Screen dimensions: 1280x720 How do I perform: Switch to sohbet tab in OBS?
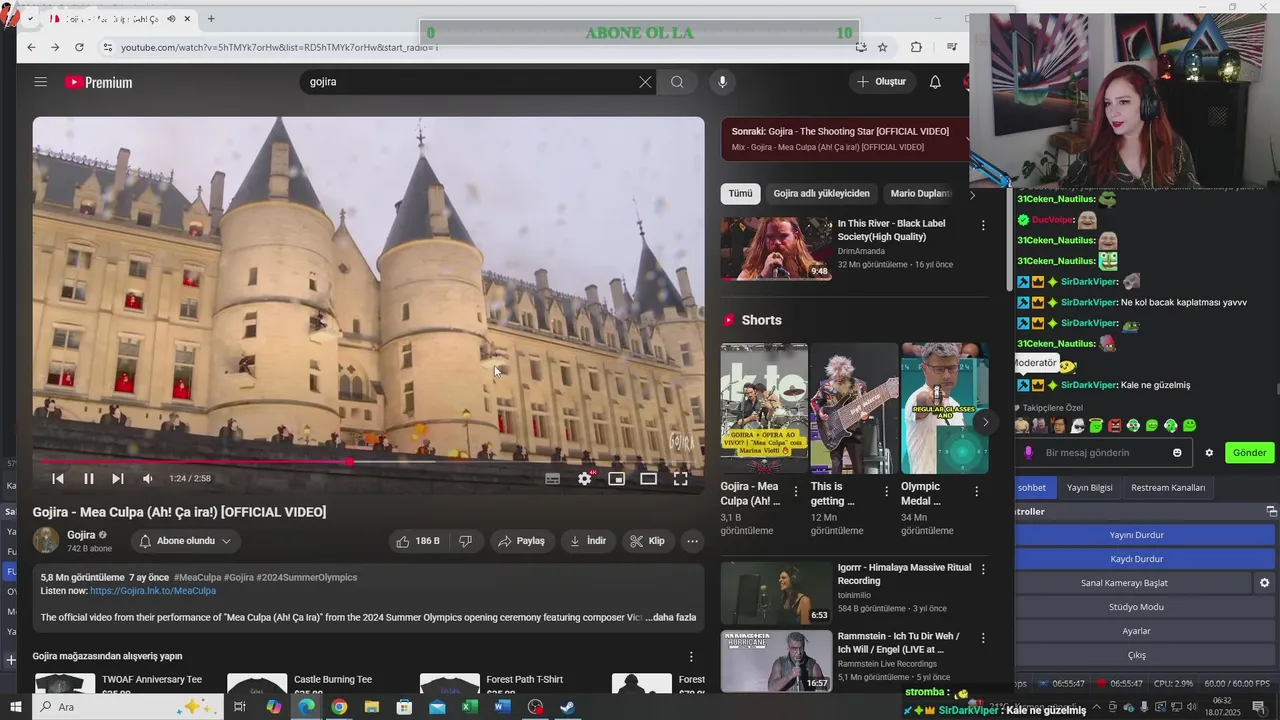[1032, 488]
